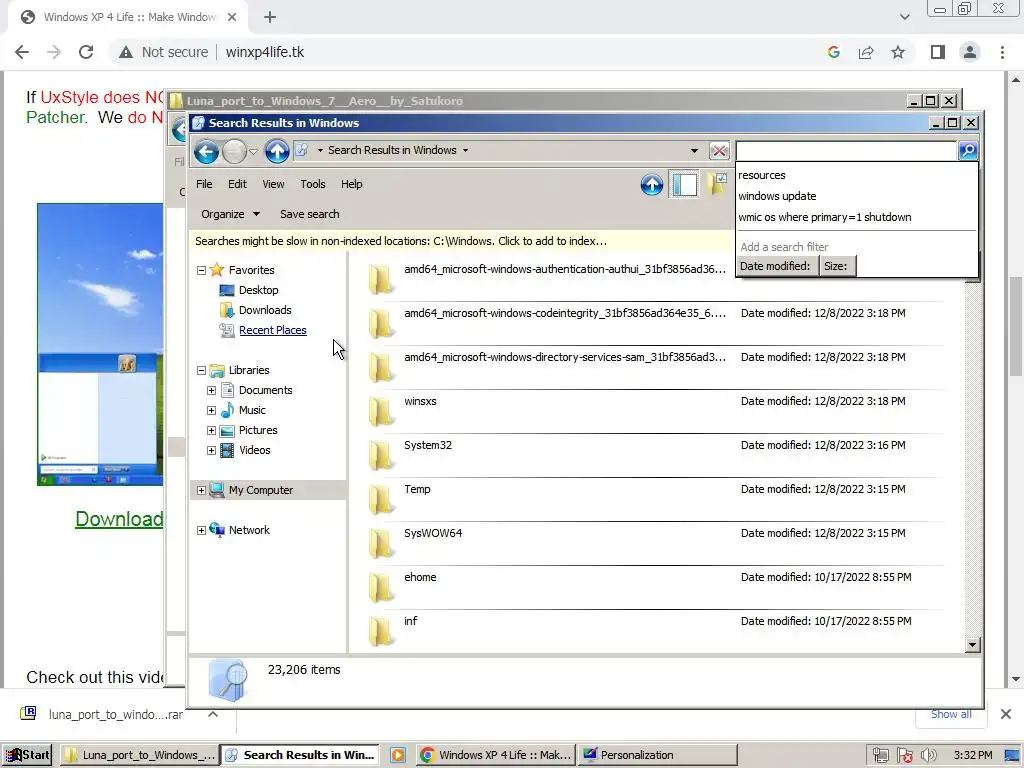Reload the Chrome page

[x=86, y=52]
